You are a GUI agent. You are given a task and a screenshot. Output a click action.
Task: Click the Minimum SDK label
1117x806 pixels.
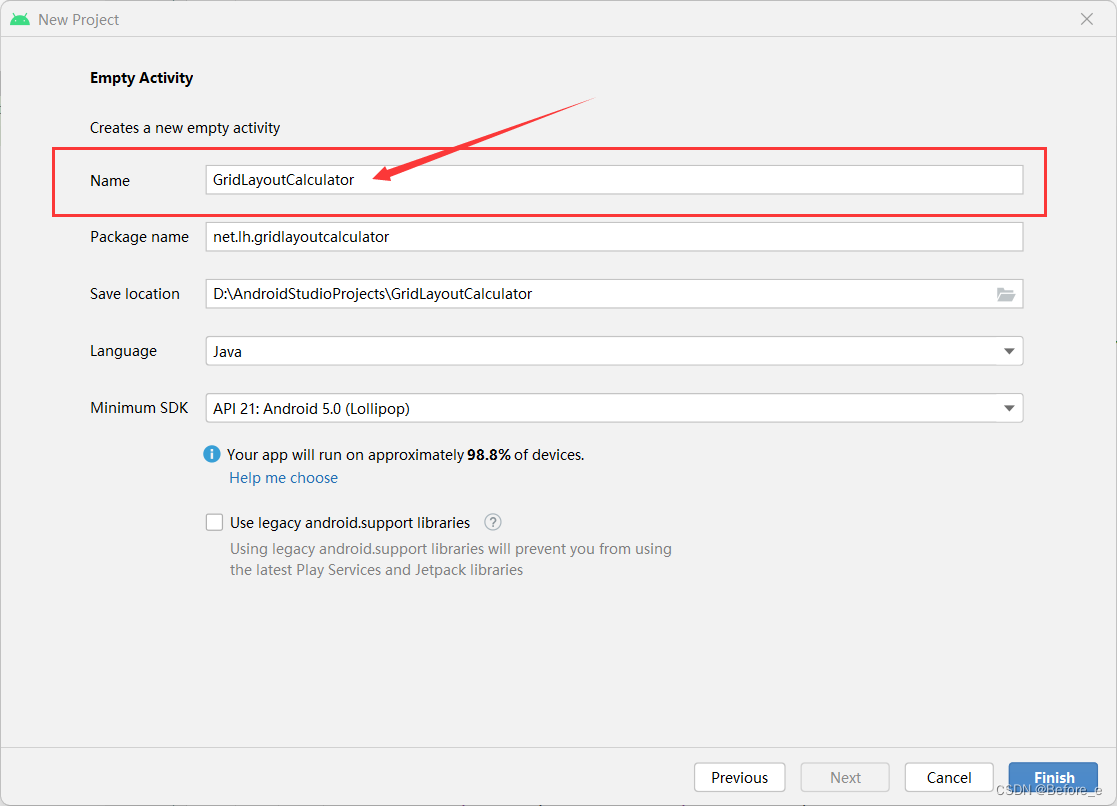pyautogui.click(x=139, y=408)
